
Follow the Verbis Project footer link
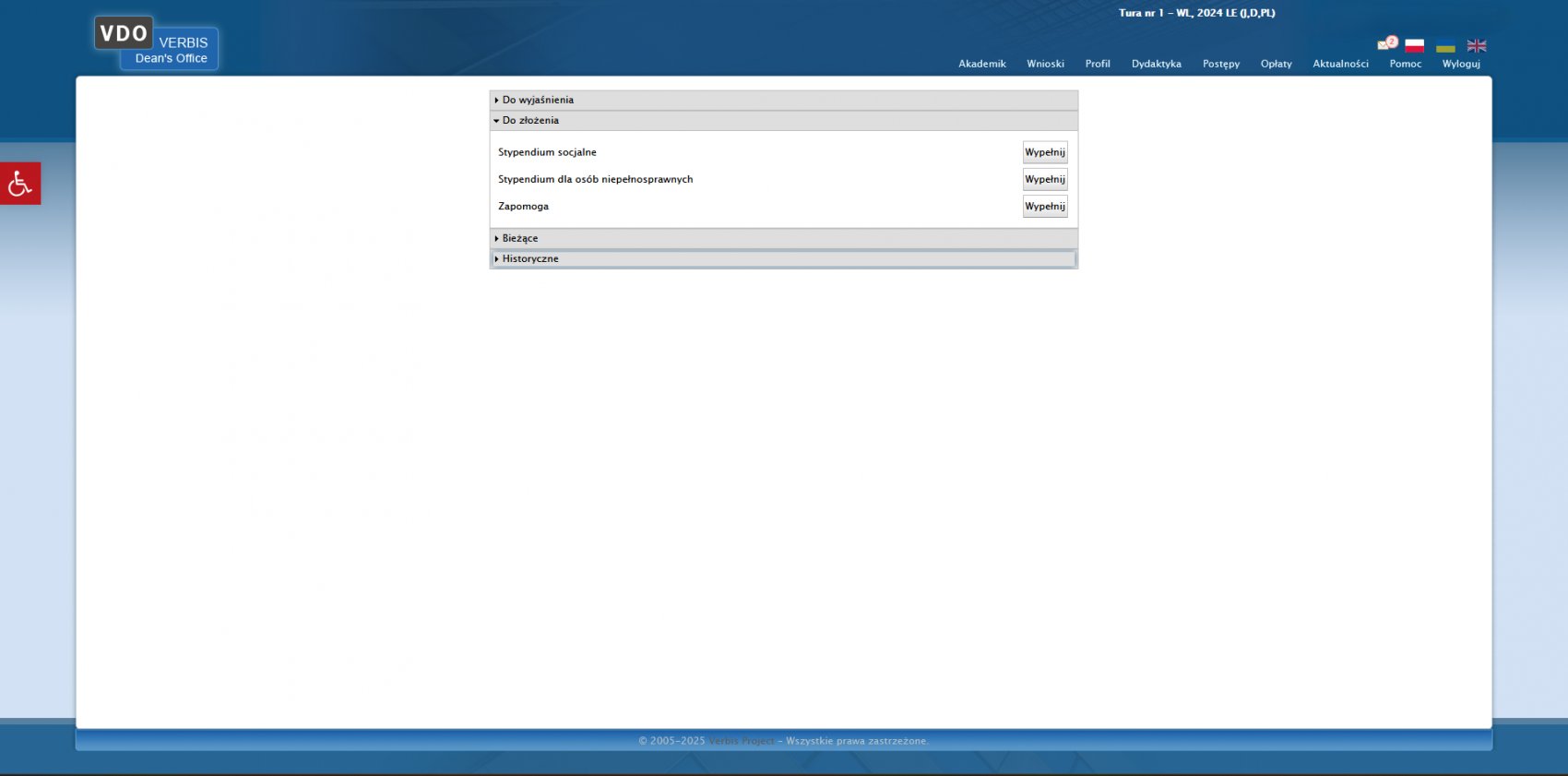pos(741,741)
